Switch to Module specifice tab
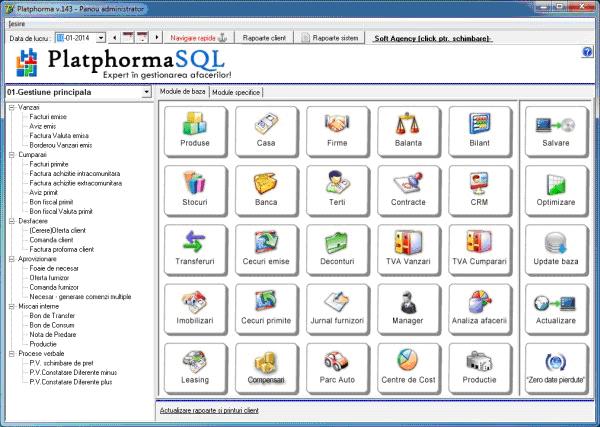The width and height of the screenshot is (600, 427). (x=236, y=92)
